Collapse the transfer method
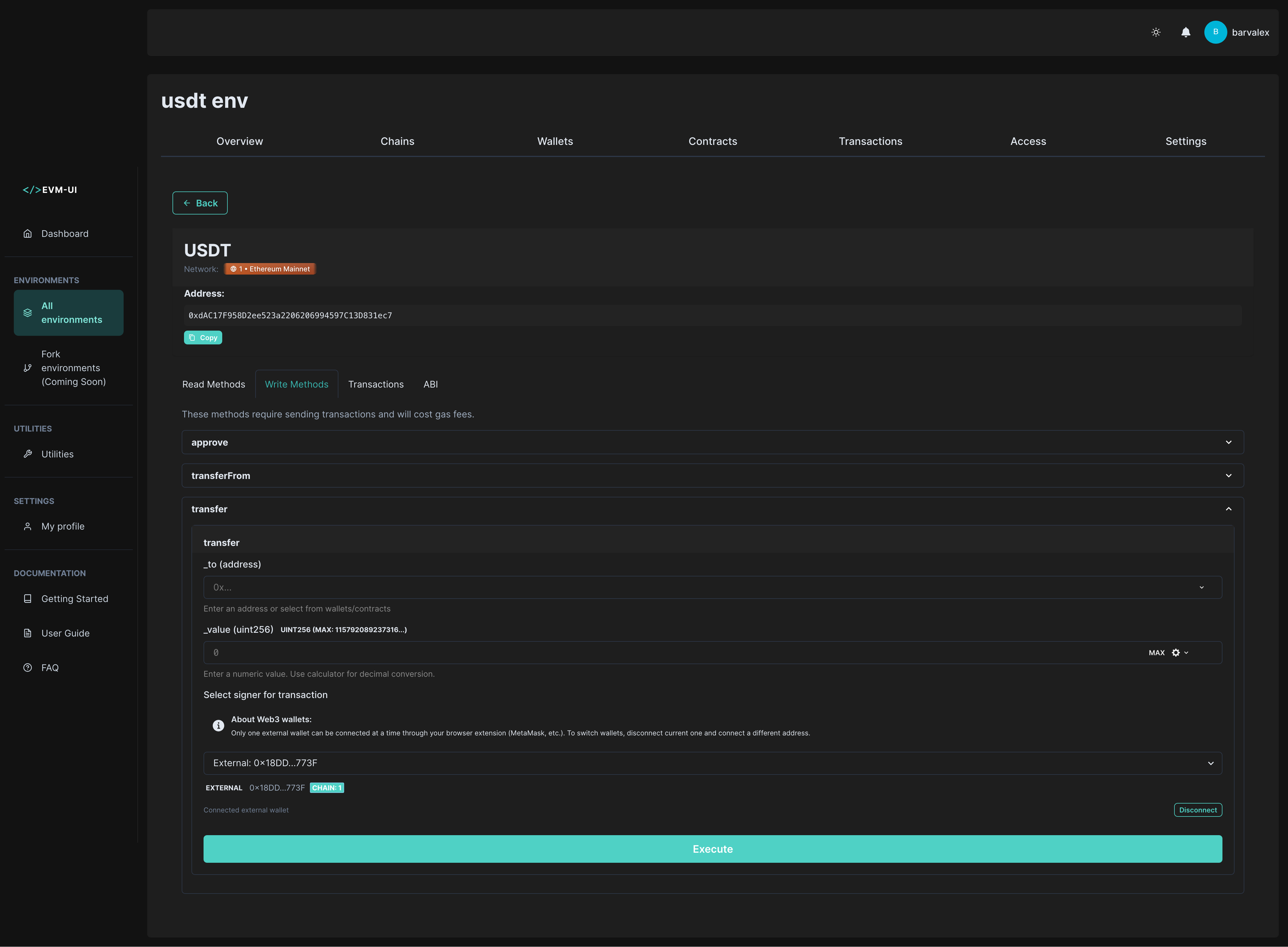Screen dimensions: 1288x947 (x=712, y=509)
